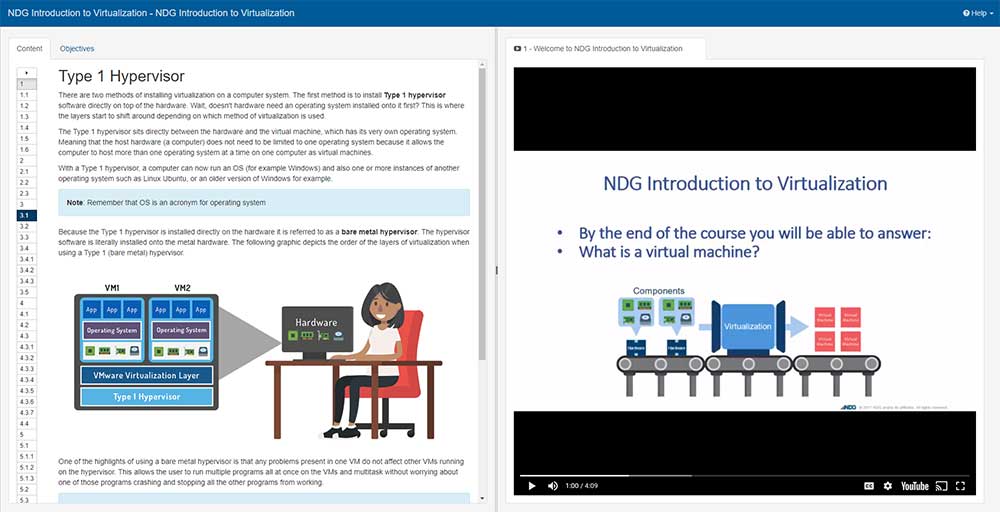Select highlighted section 3.1 in the index
Image resolution: width=1000 pixels, height=512 pixels.
tap(26, 216)
